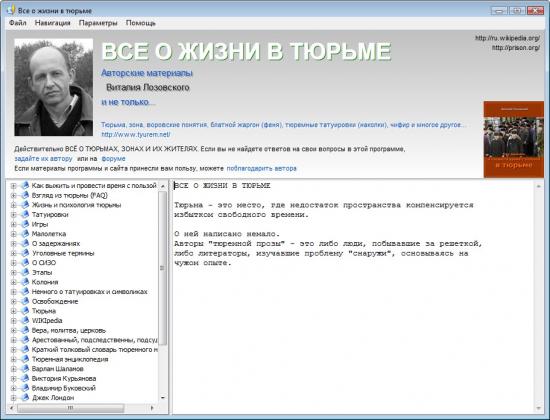Viewport: 550px width, 420px height.
Task: Click the book icon next to Игры
Action: (25, 224)
